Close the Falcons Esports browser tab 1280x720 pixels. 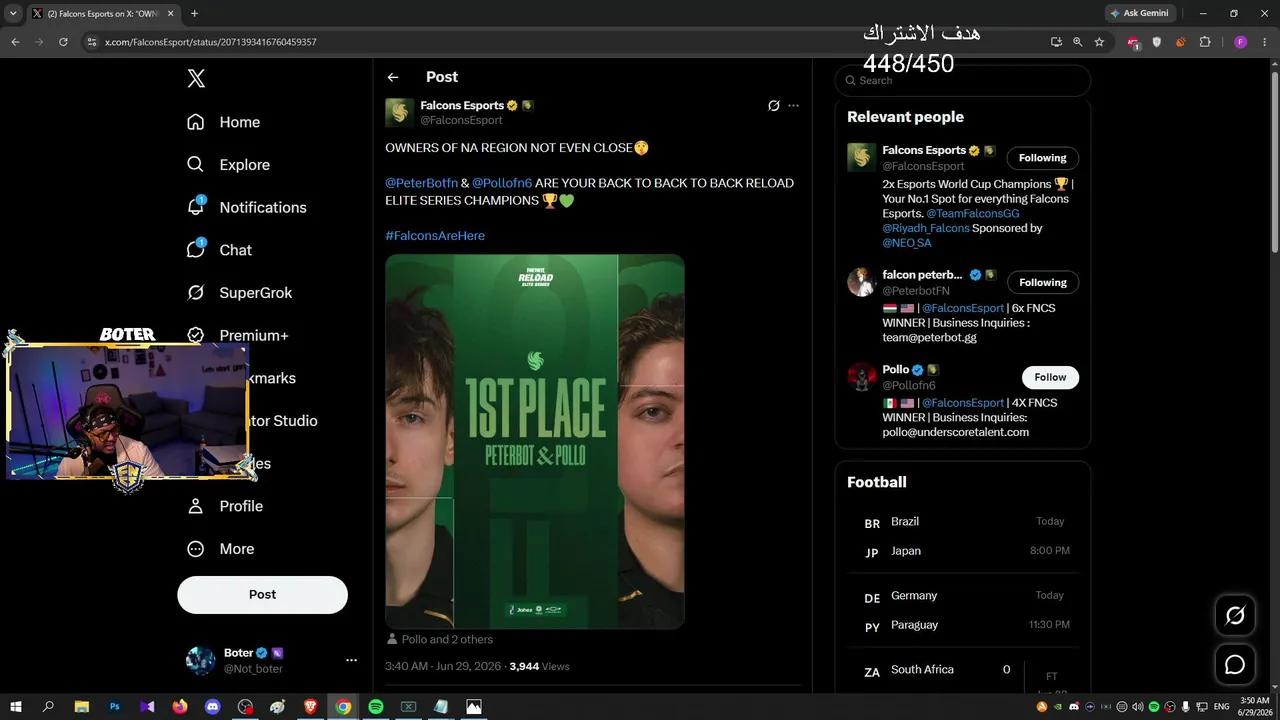(170, 13)
